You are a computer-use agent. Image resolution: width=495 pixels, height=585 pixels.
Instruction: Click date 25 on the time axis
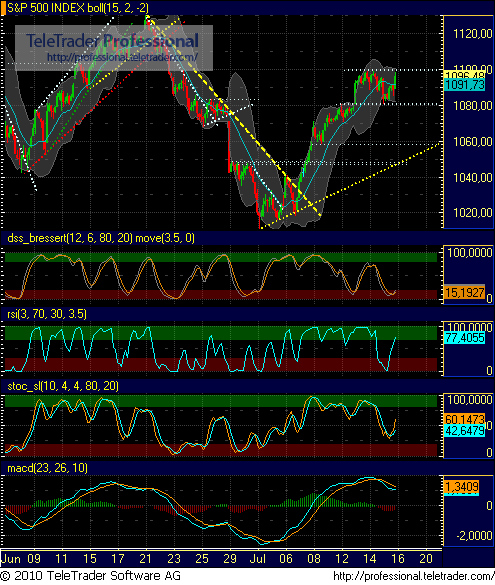[202, 559]
